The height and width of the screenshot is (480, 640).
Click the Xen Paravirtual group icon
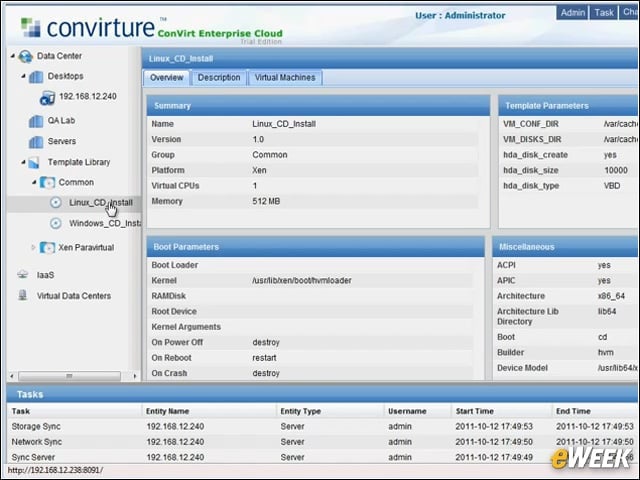pyautogui.click(x=47, y=248)
